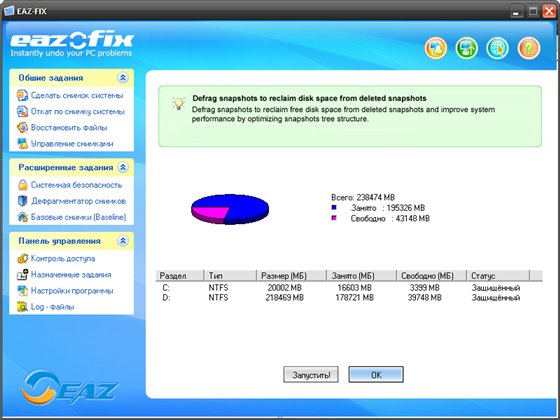
Task: Click the 'Управление снимками' manager icon
Action: (x=22, y=144)
